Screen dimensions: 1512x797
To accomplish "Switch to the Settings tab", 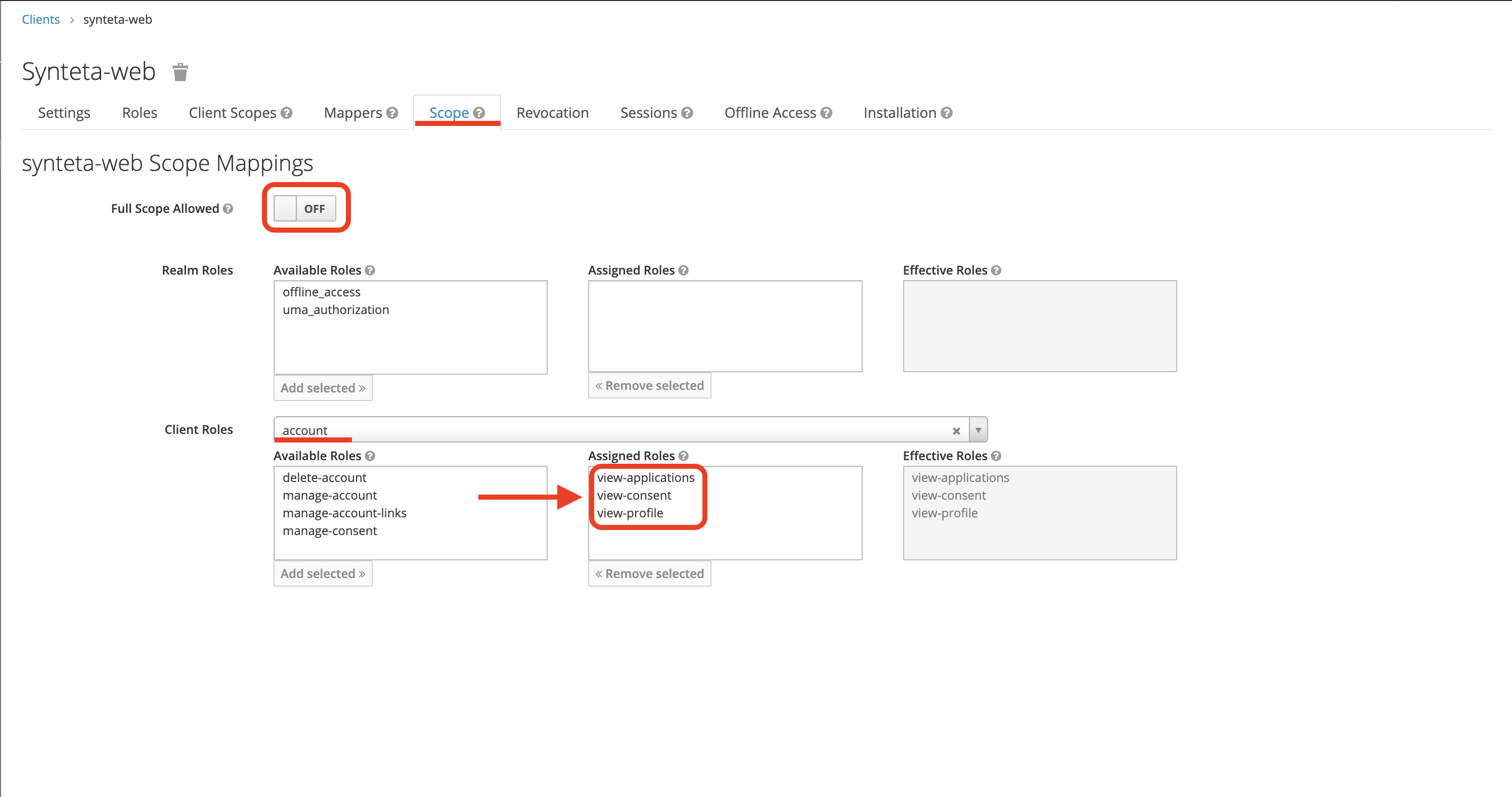I will click(x=64, y=113).
